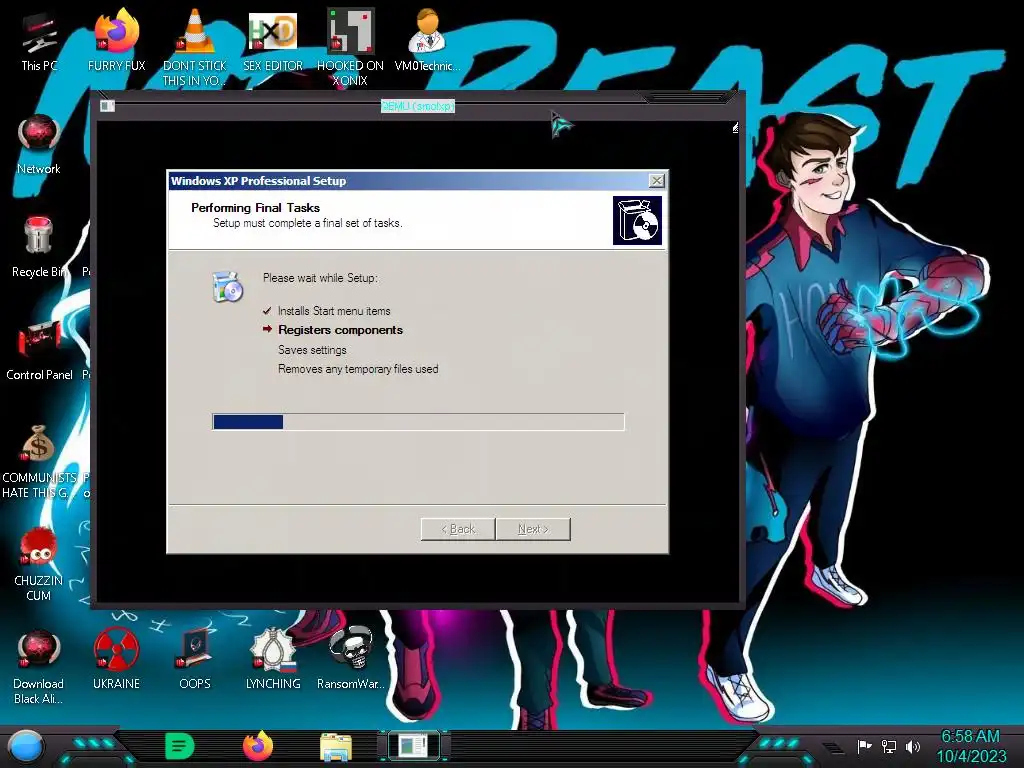
Task: Open the OOPS desktop shortcut
Action: coord(195,660)
